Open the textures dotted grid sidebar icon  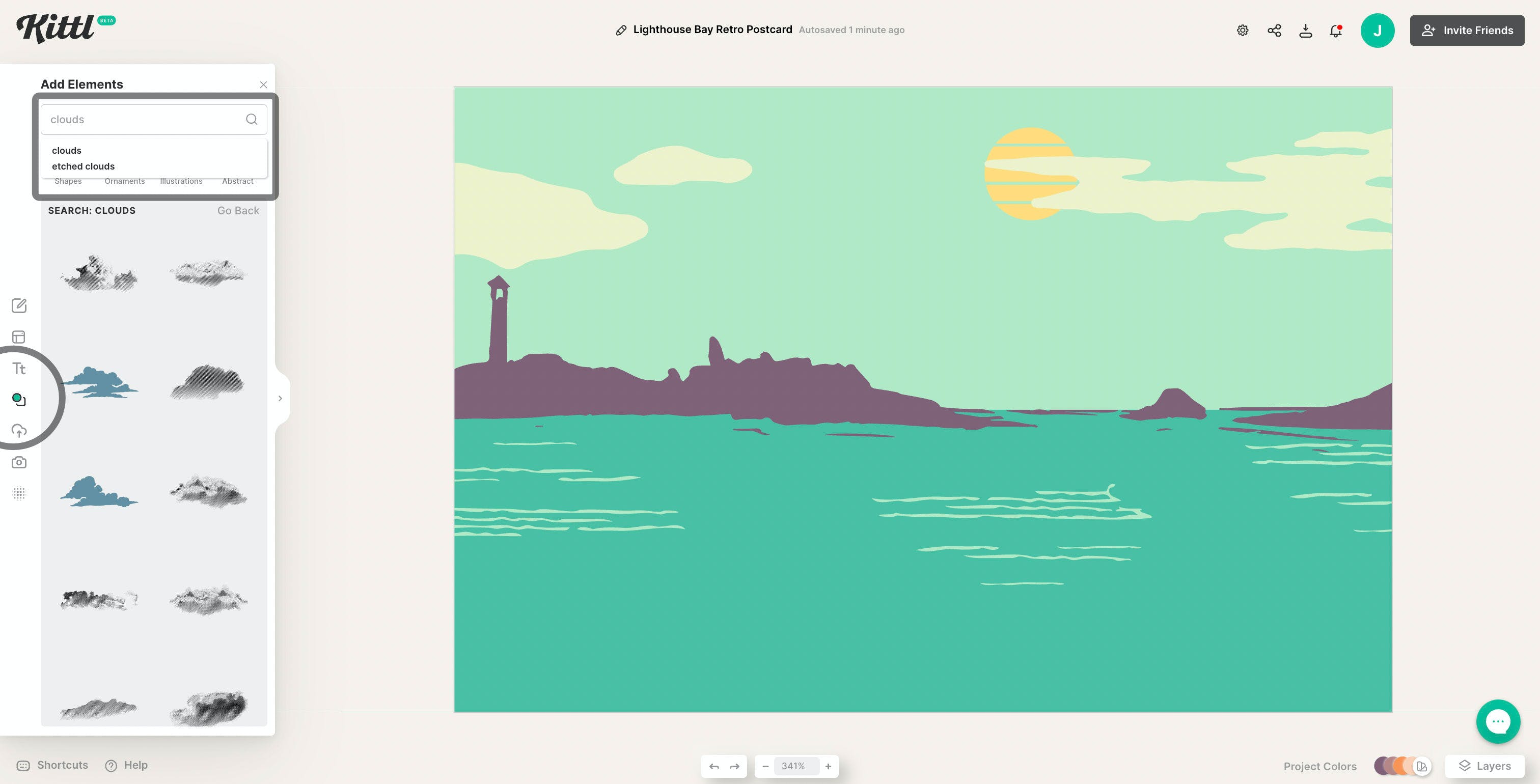pos(19,494)
